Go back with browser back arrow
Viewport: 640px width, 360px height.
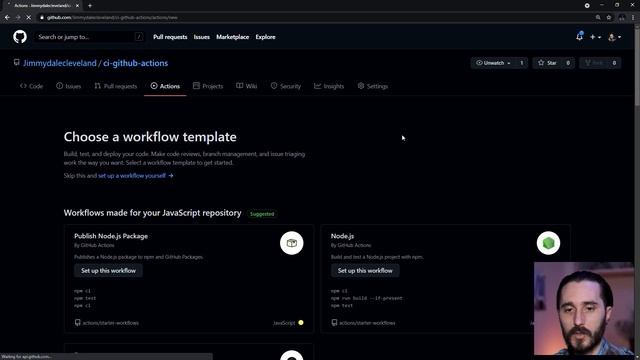click(7, 18)
